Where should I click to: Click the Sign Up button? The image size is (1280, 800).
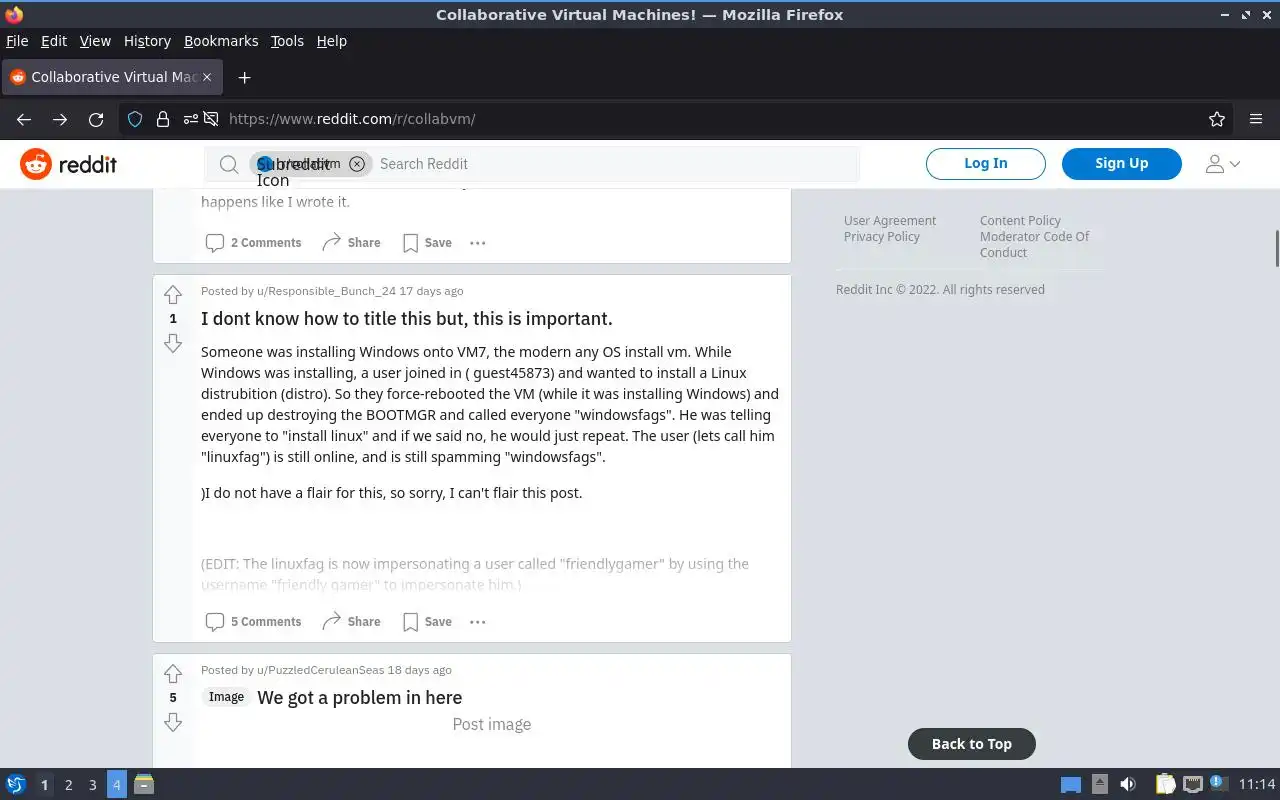click(x=1122, y=163)
